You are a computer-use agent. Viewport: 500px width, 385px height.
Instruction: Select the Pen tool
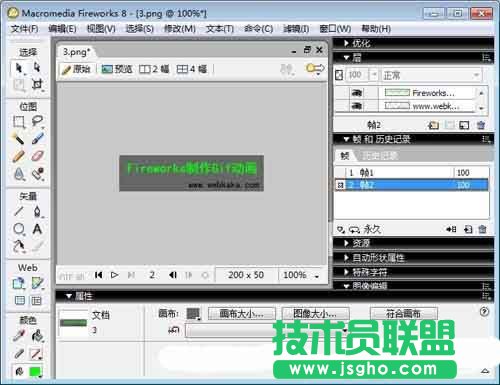coord(37,211)
